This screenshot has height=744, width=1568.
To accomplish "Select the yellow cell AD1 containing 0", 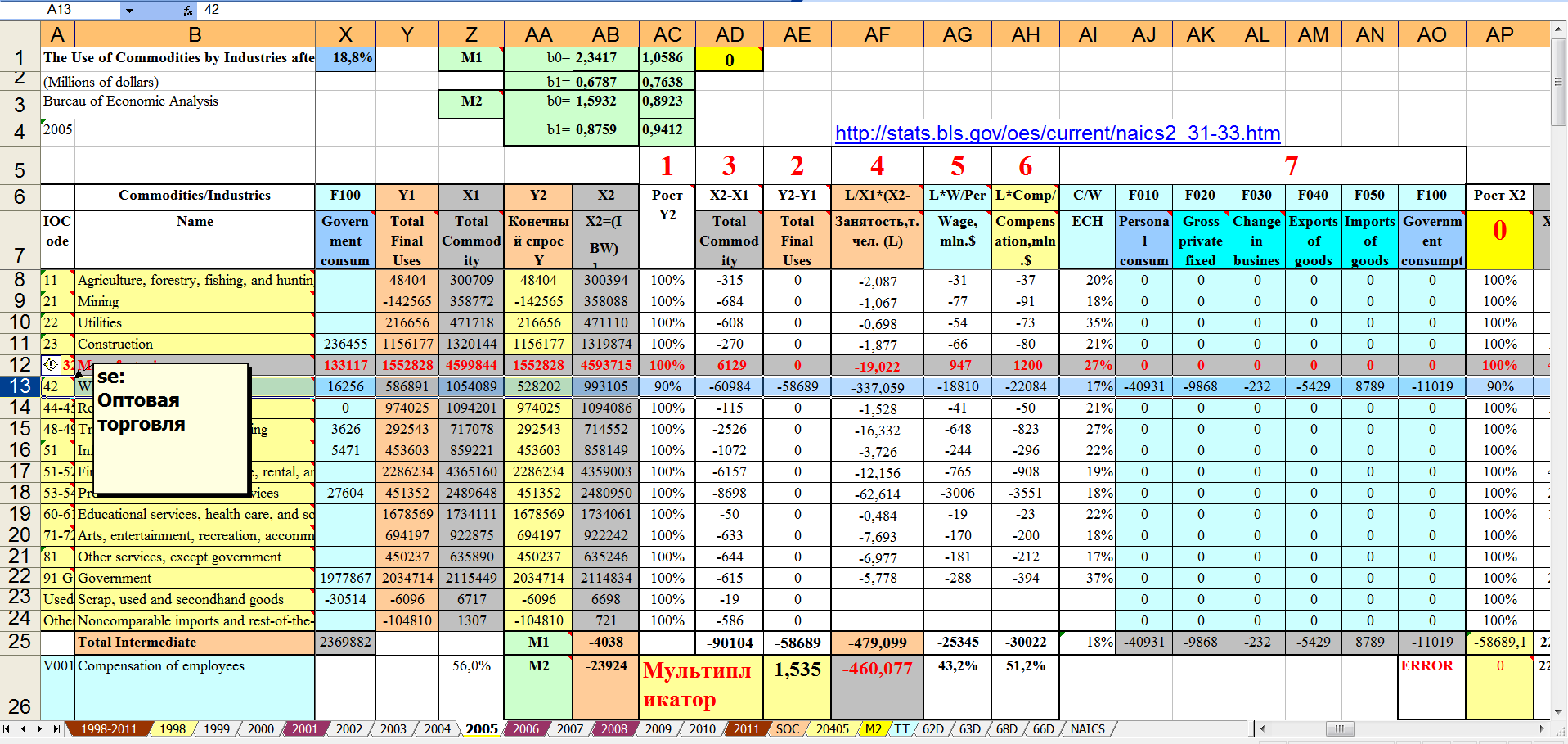I will [729, 59].
